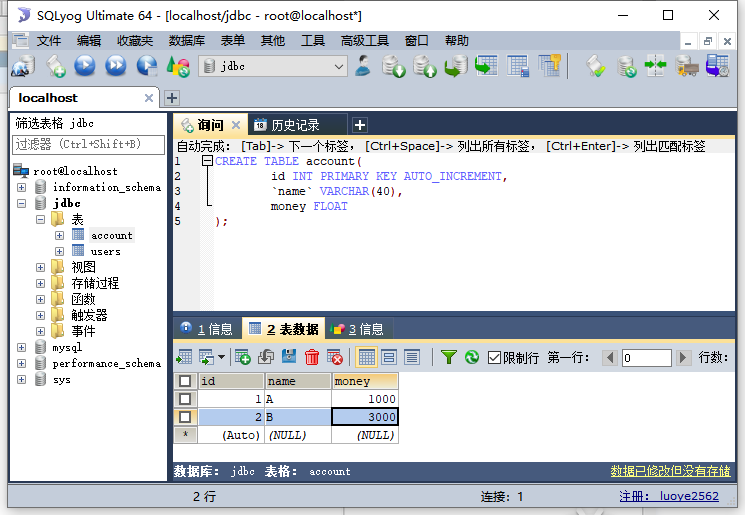
Task: Check the row checkbox for id 2
Action: (x=185, y=417)
